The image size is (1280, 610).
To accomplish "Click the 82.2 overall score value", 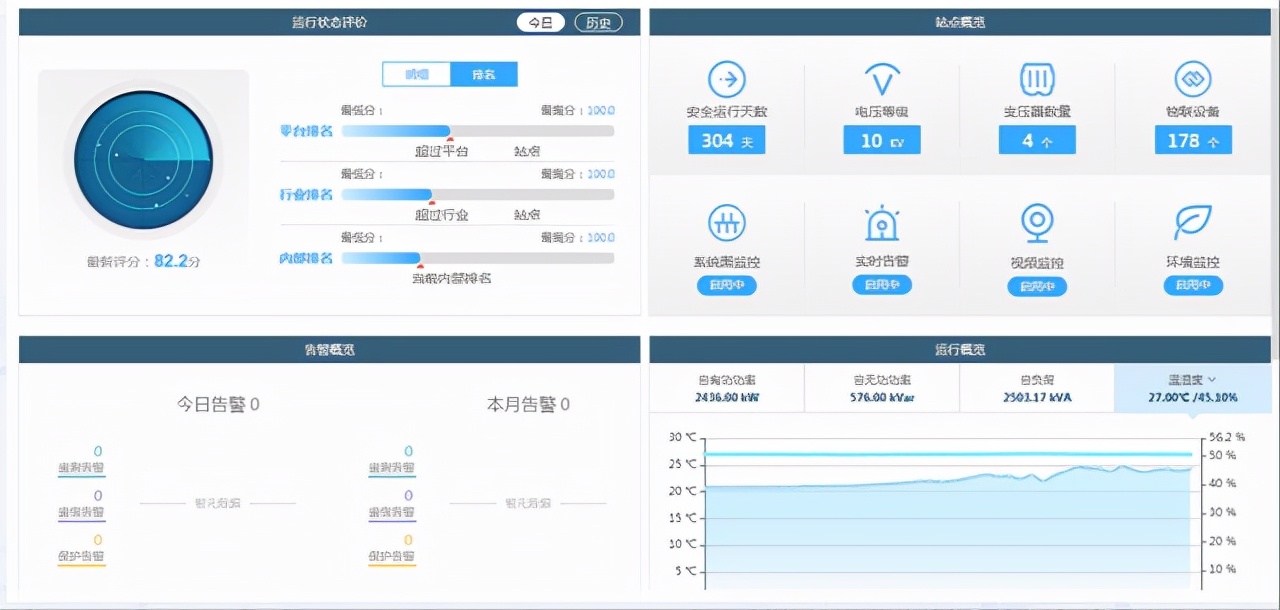I will pyautogui.click(x=172, y=261).
